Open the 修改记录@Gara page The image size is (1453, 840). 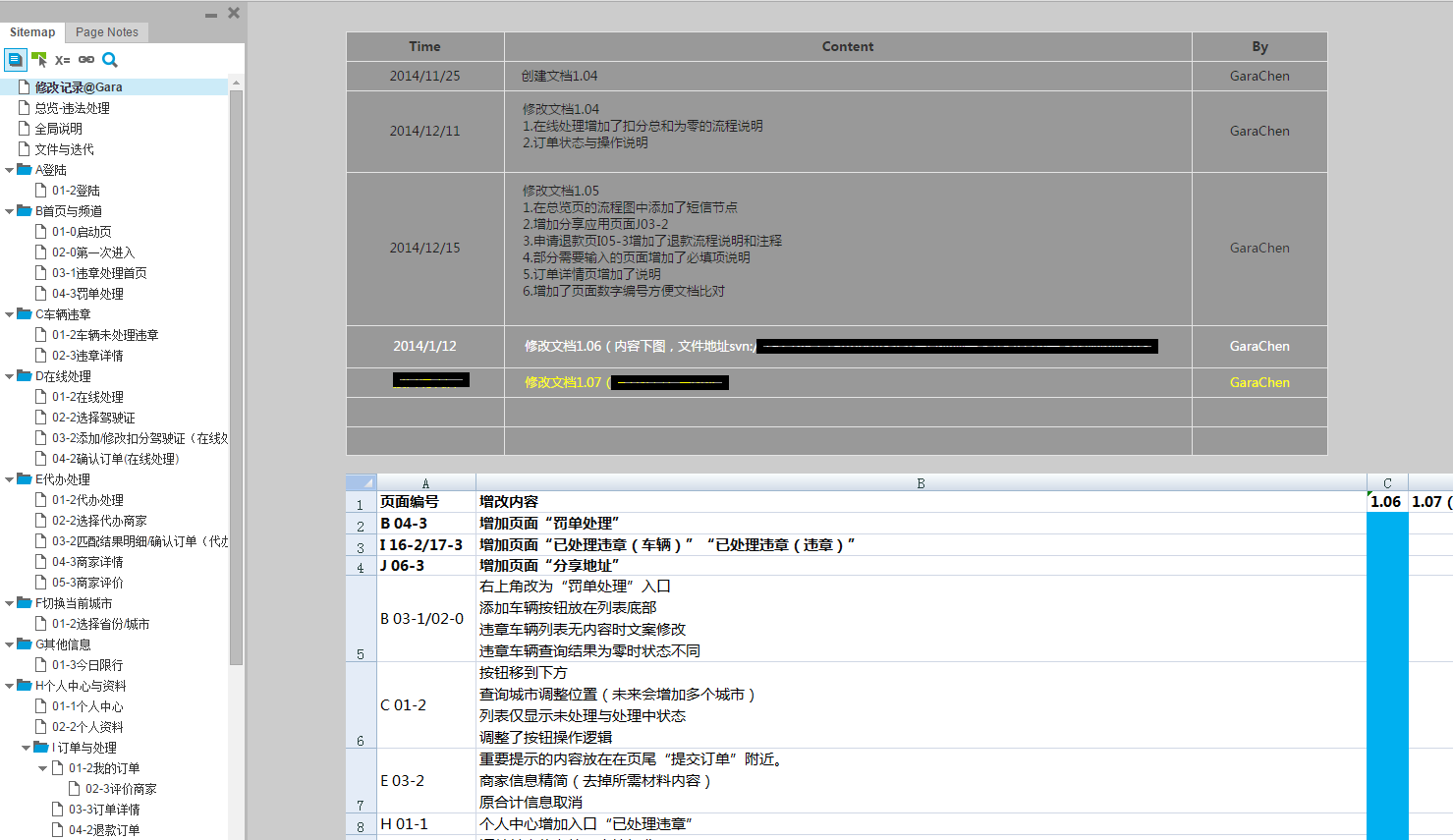79,87
